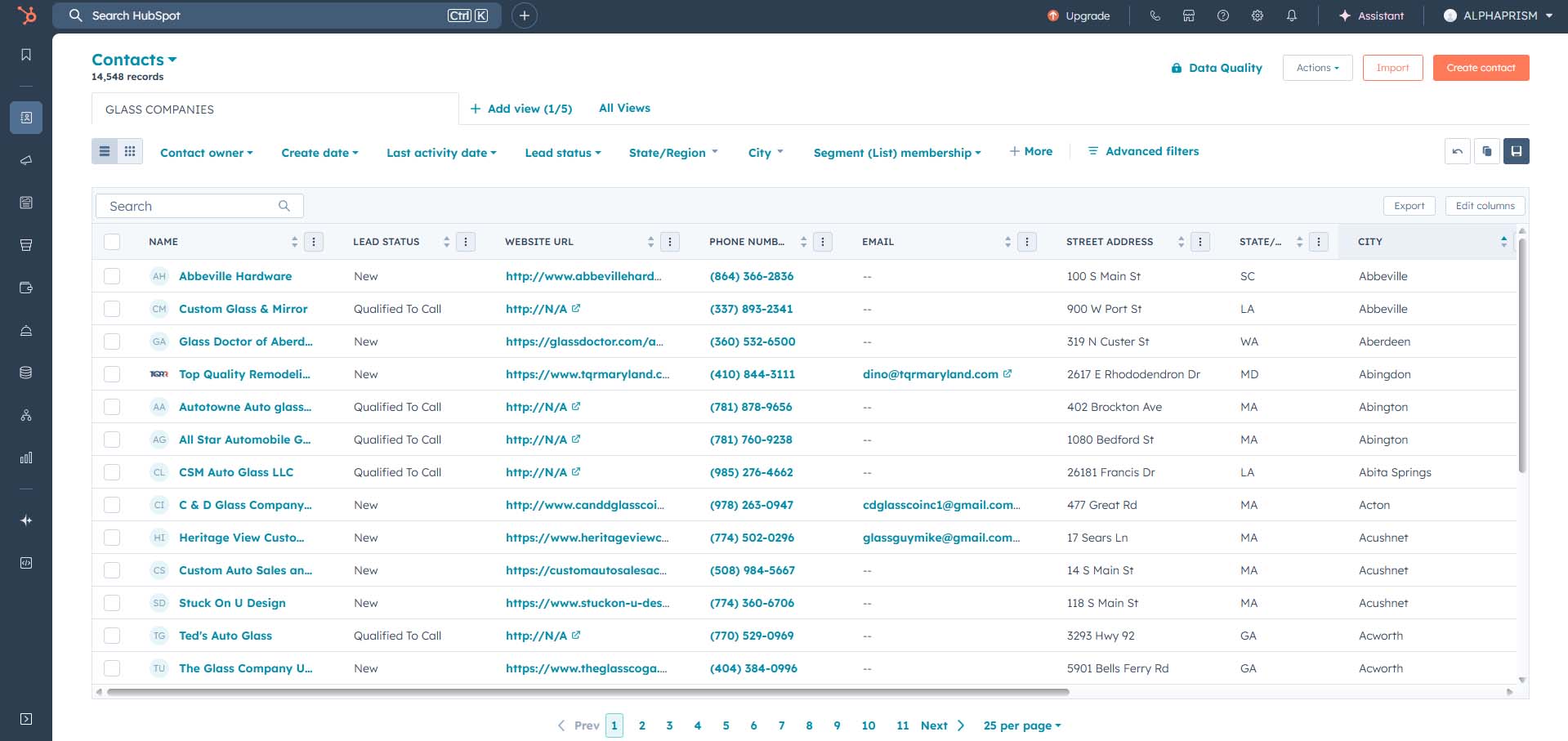The image size is (1568, 741).
Task: Check the Top Quality Remodeling row
Action: point(112,374)
